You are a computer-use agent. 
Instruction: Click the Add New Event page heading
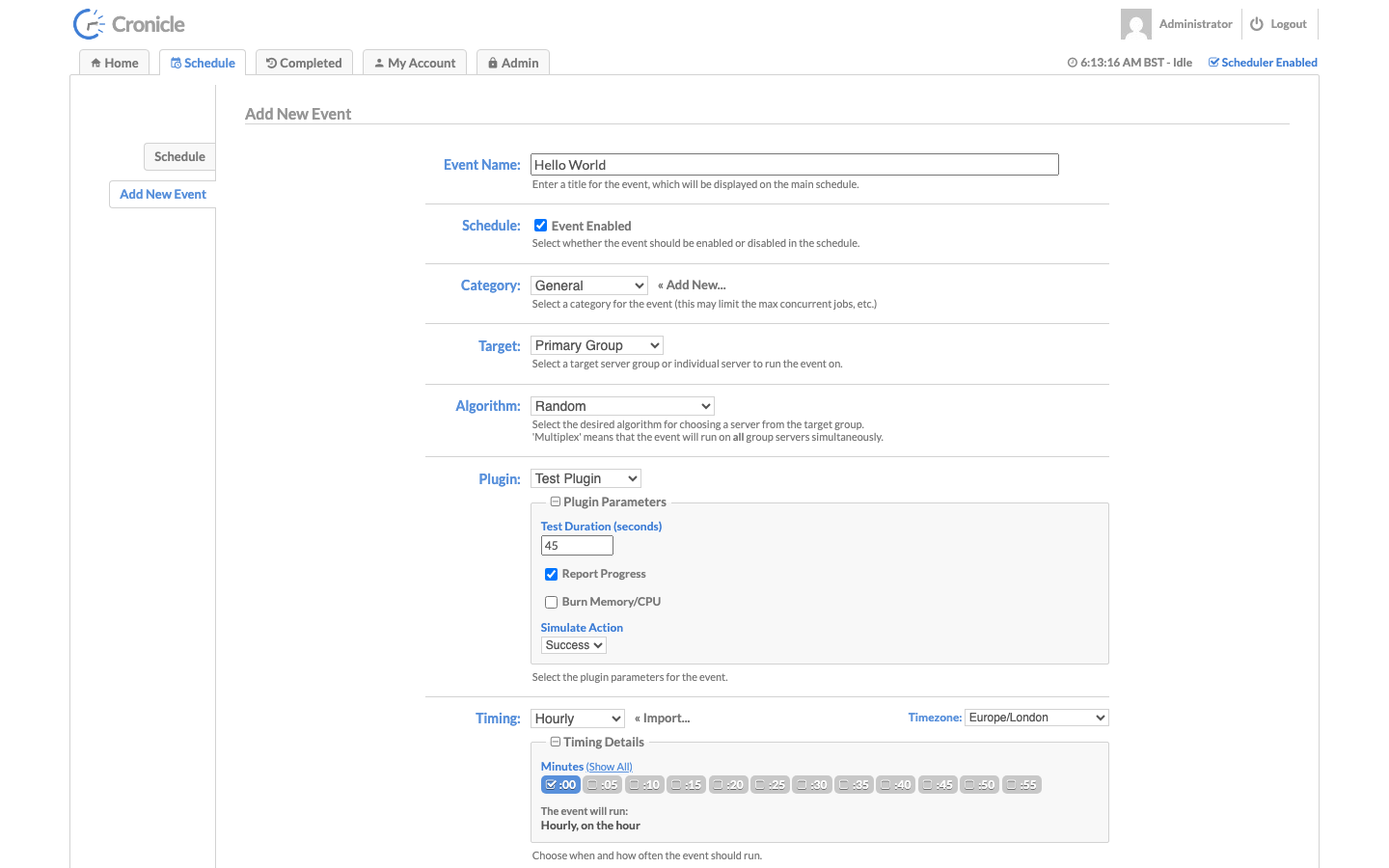298,114
